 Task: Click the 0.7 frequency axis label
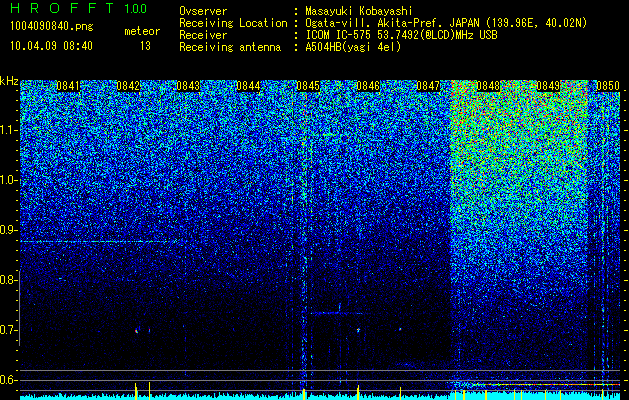[x=8, y=330]
